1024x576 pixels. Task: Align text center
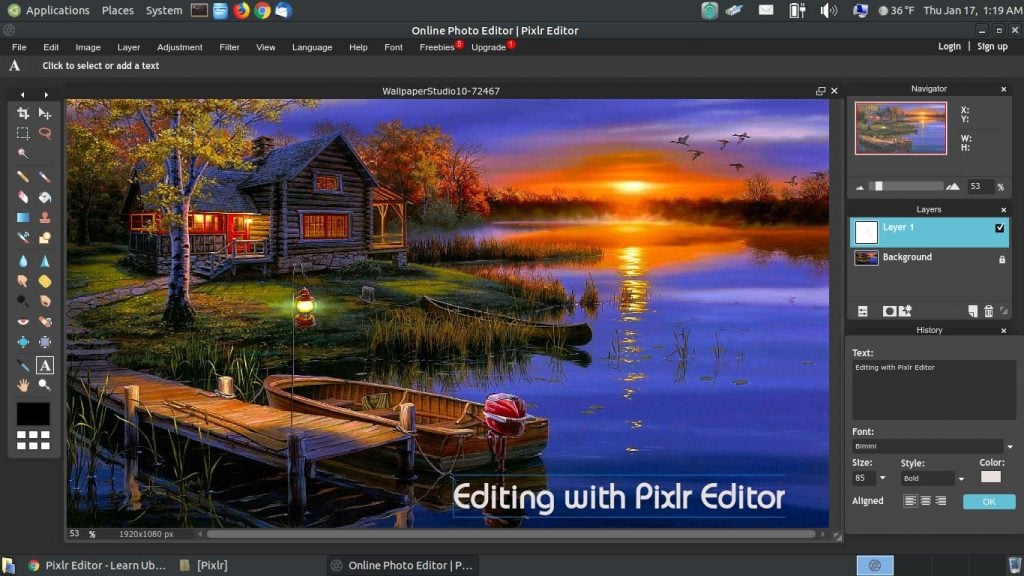(925, 501)
